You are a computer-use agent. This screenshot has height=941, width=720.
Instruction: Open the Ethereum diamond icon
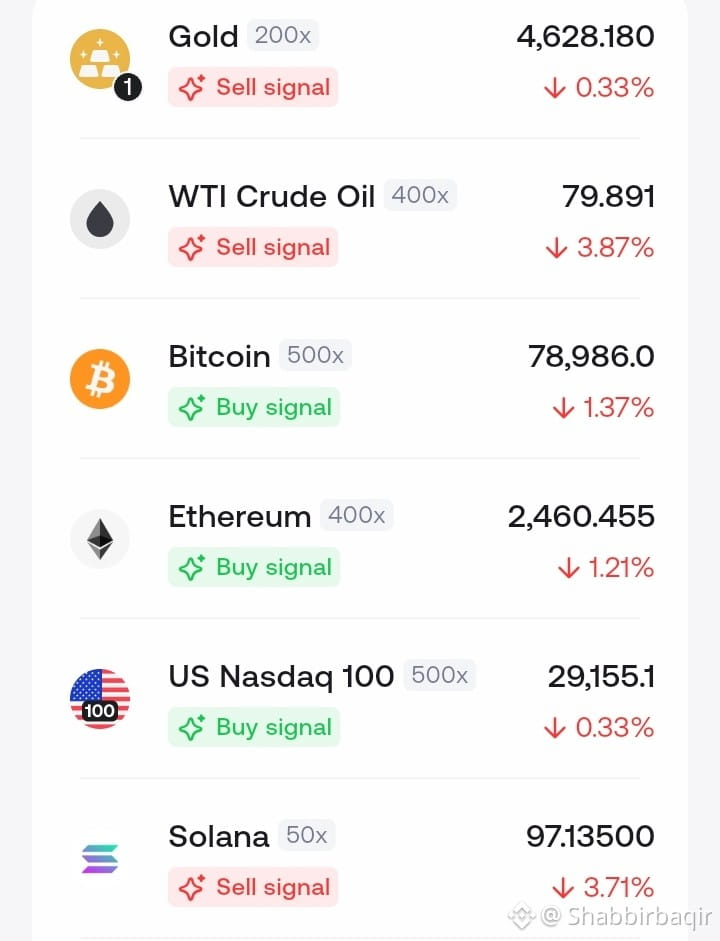click(100, 539)
